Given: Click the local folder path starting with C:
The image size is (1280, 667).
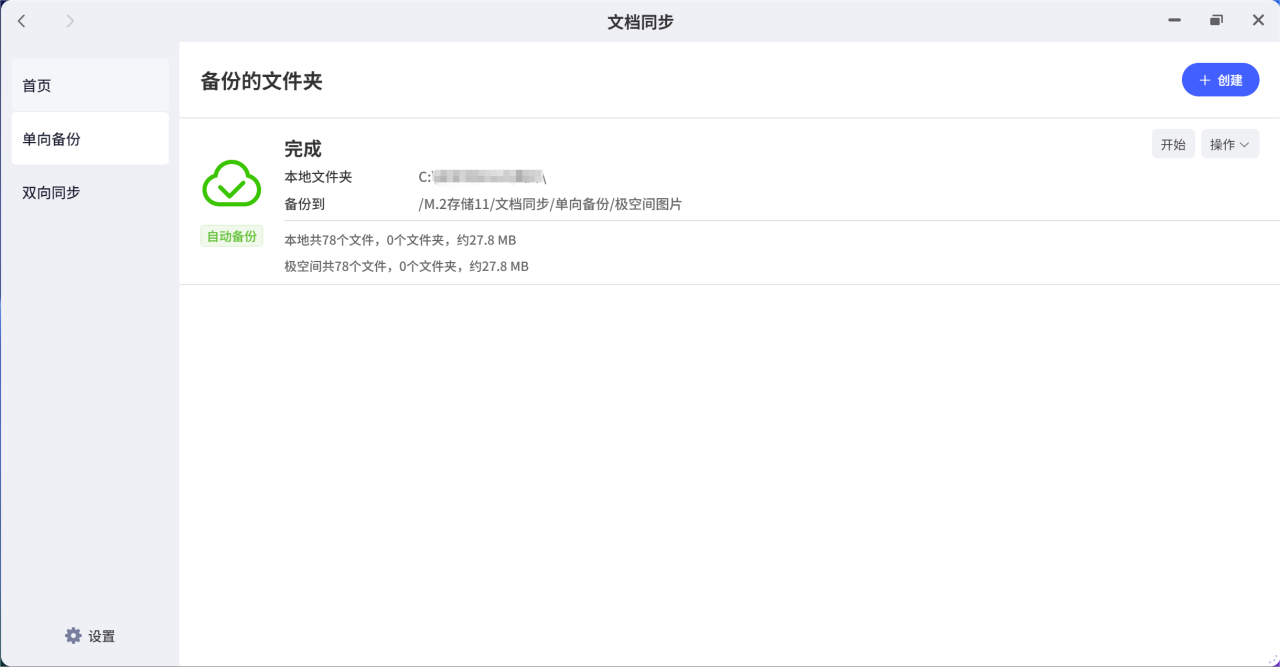Looking at the screenshot, I should [x=482, y=177].
